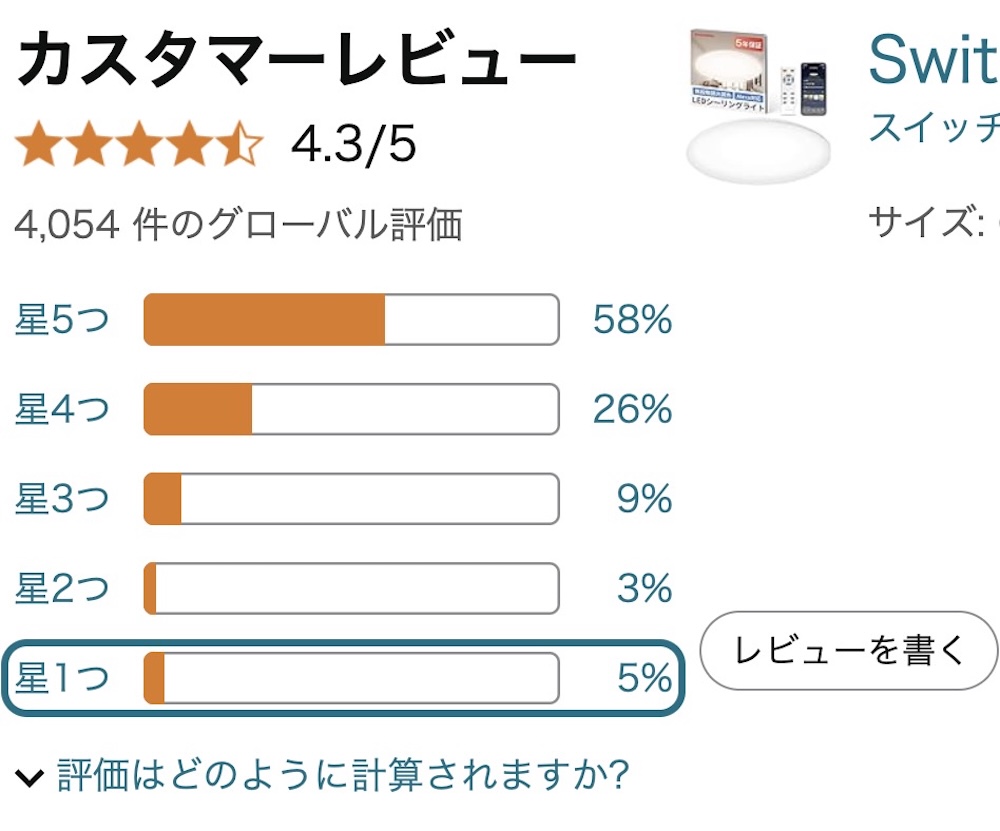Viewport: 1000px width, 831px height.
Task: Click the 4-star histogram bar
Action: (351, 409)
